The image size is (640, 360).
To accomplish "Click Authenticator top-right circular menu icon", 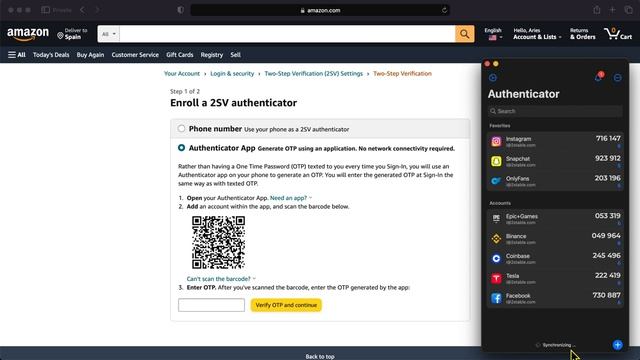I will [618, 78].
